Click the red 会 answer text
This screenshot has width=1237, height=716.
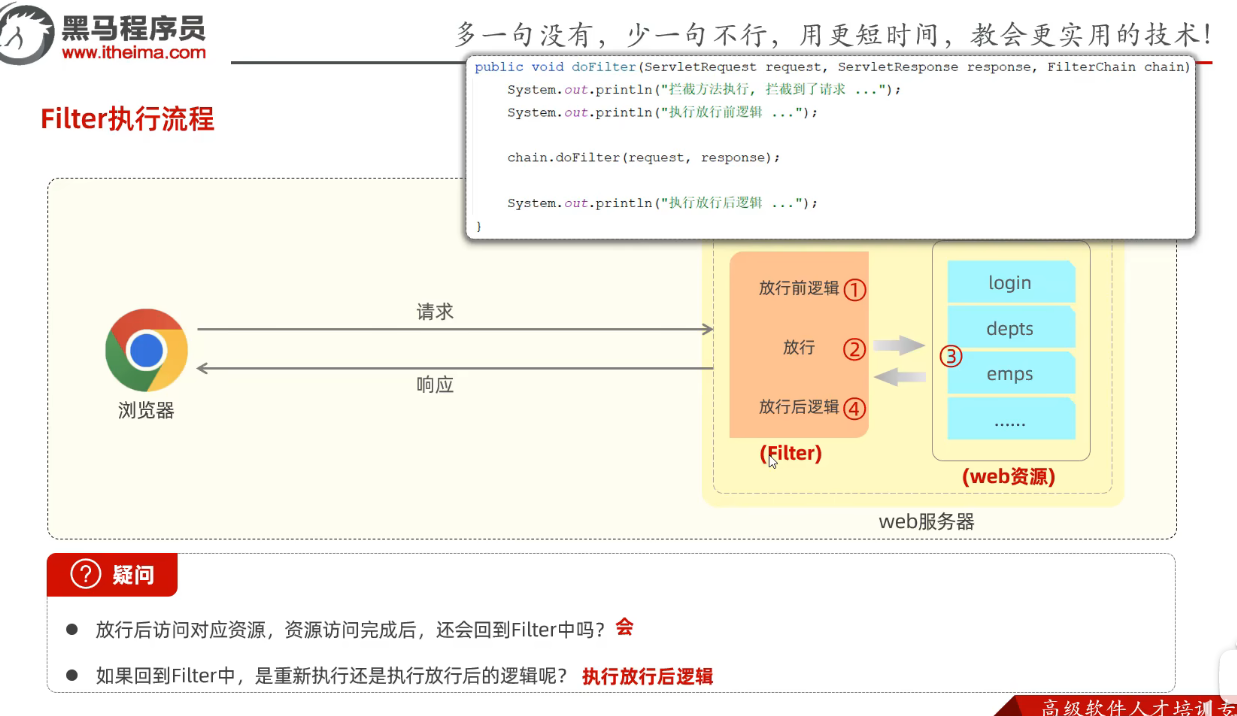click(625, 627)
